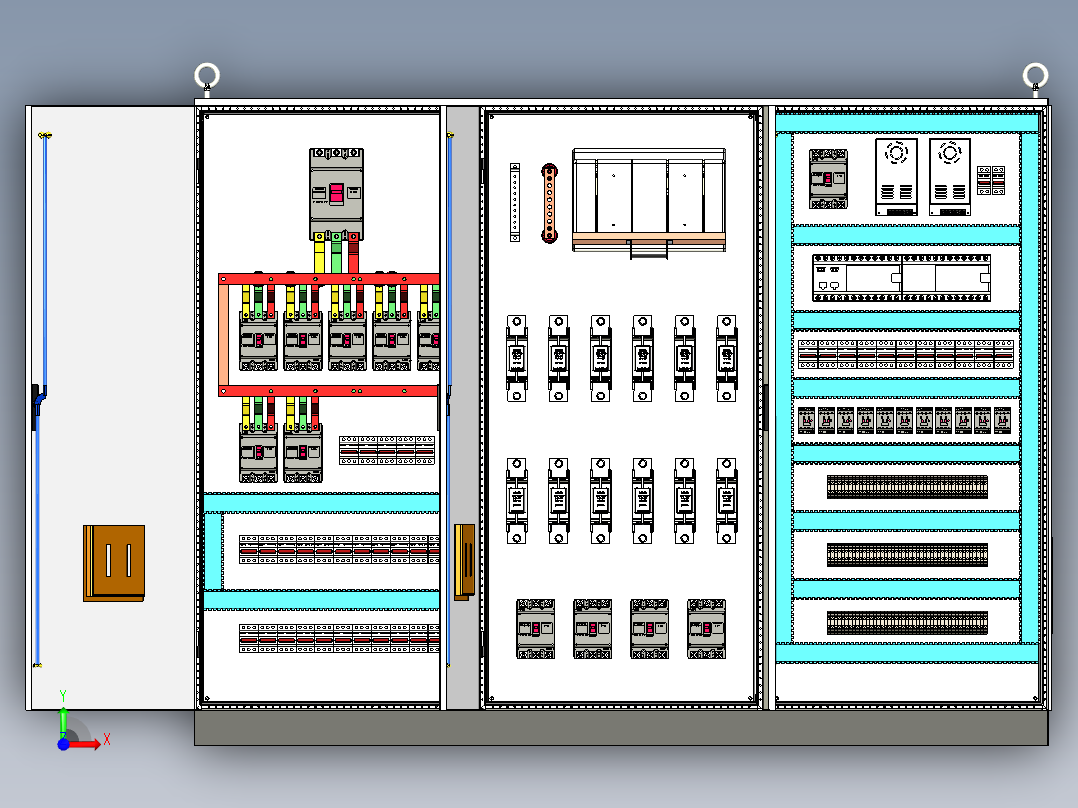Select the black latch on the open door edge
Image resolution: width=1078 pixels, height=808 pixels.
point(35,407)
